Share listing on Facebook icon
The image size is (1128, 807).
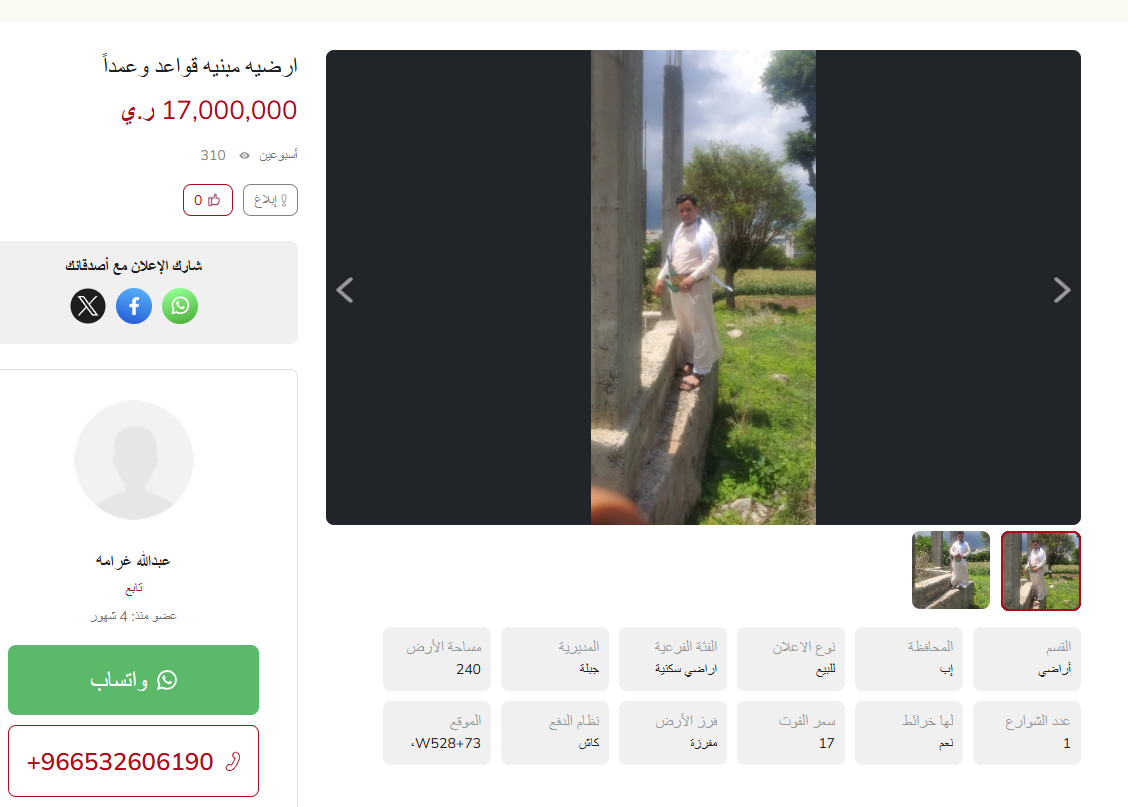[x=134, y=306]
